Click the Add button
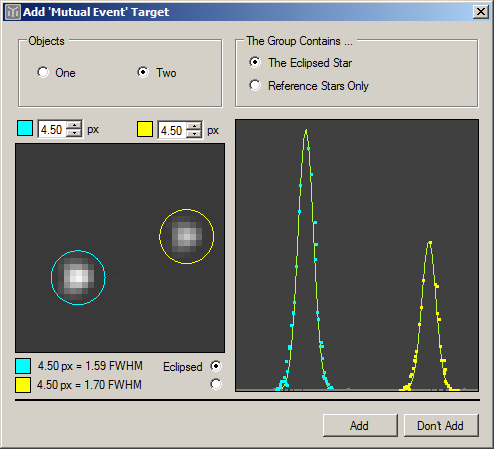Viewport: 494px width, 449px height. (360, 425)
